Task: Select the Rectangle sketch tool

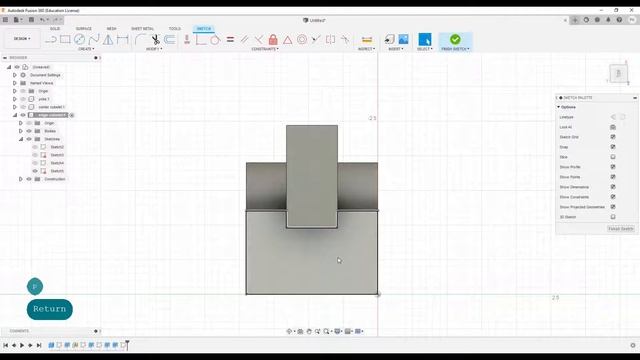Action: 65,39
